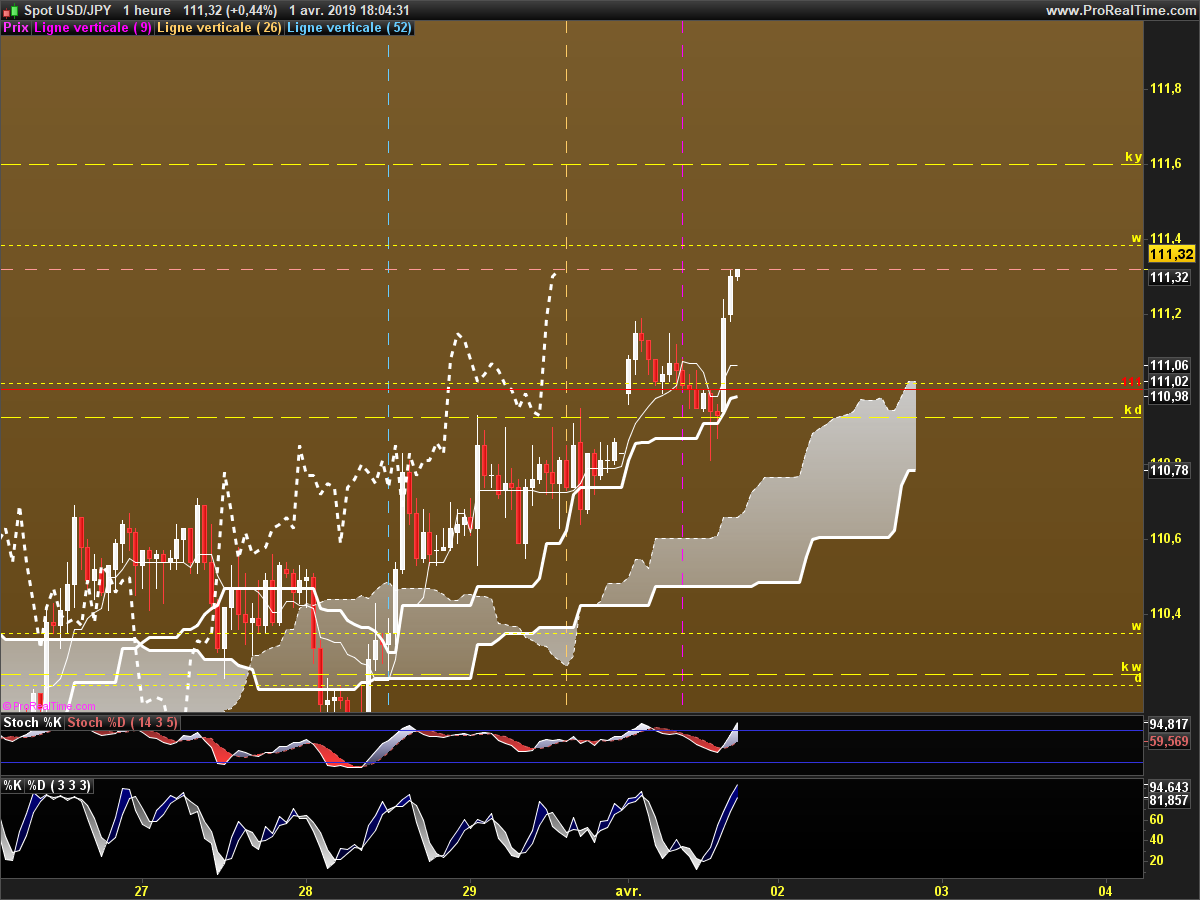Select the 'k y' horizontal level label
Screen dimensions: 1200x900
[x=1132, y=157]
